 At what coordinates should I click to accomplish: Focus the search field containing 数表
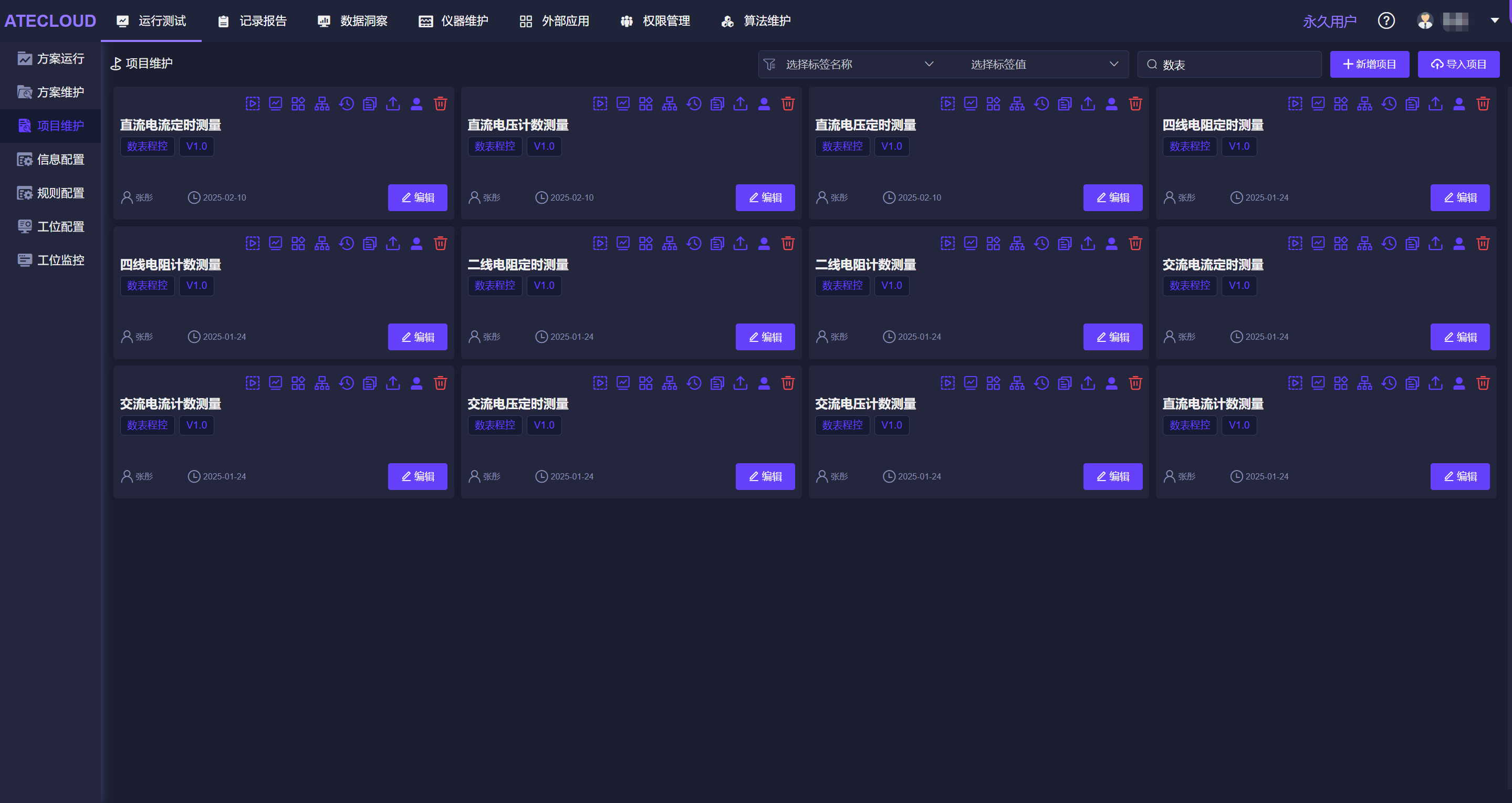point(1229,65)
